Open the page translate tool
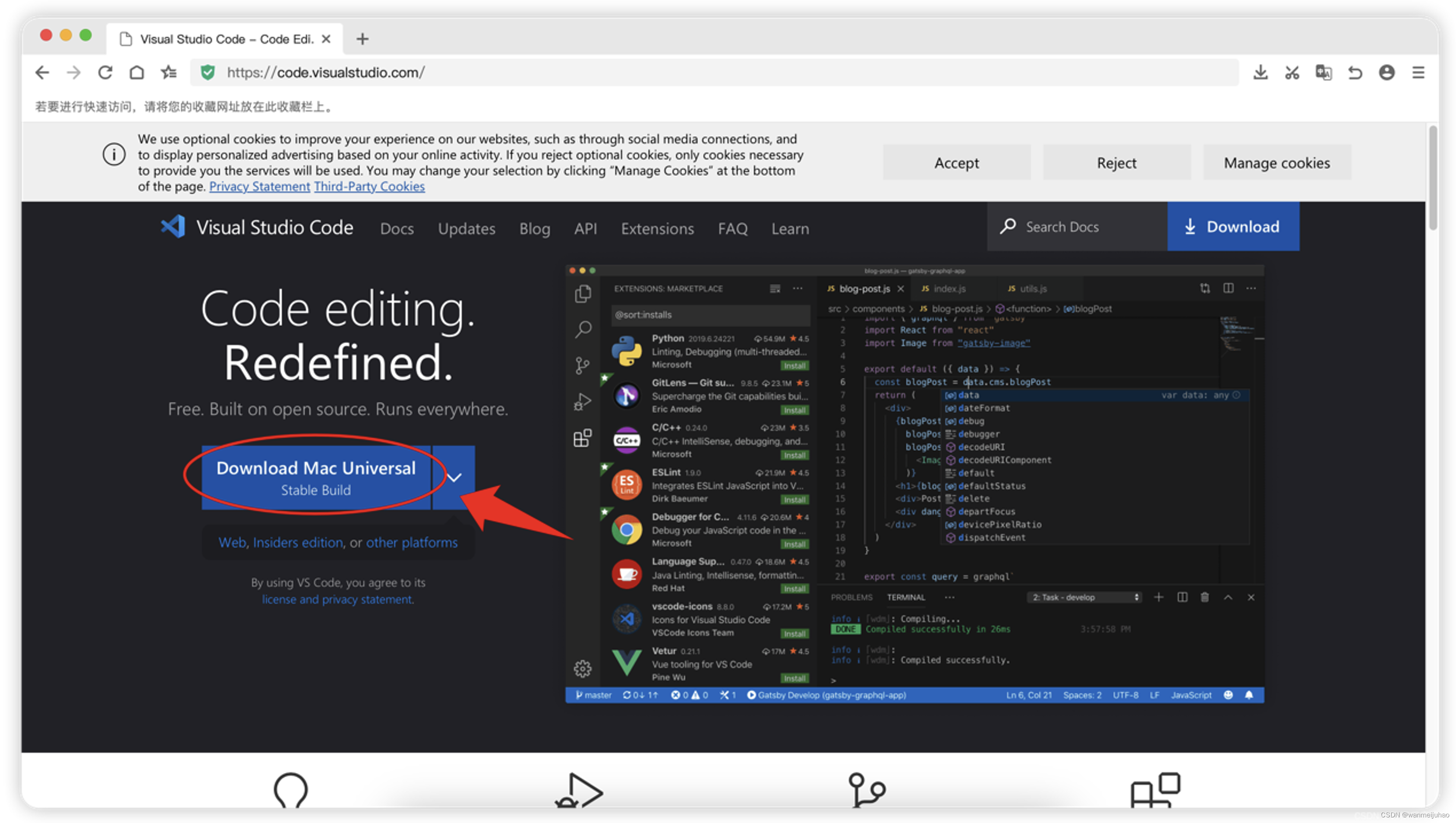Screen dimensions: 1456x823 click(x=1323, y=73)
